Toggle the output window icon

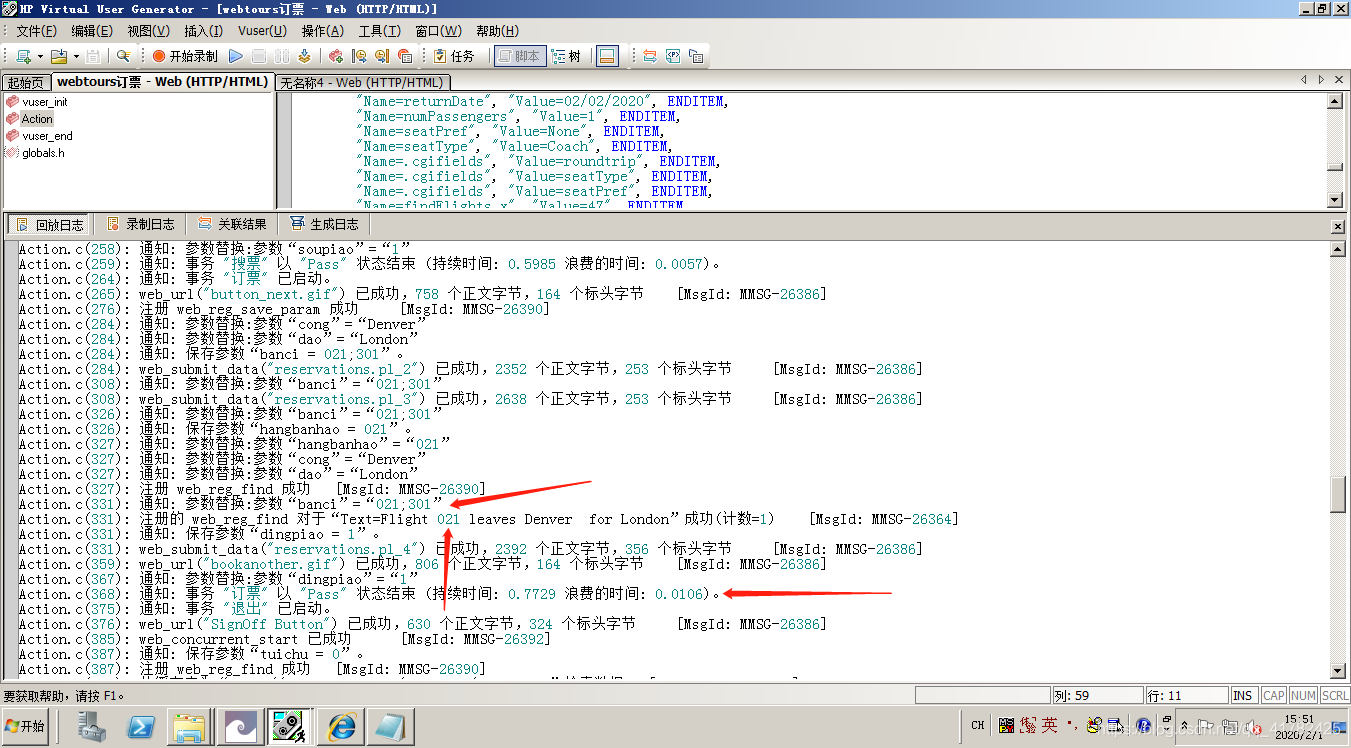pyautogui.click(x=607, y=56)
